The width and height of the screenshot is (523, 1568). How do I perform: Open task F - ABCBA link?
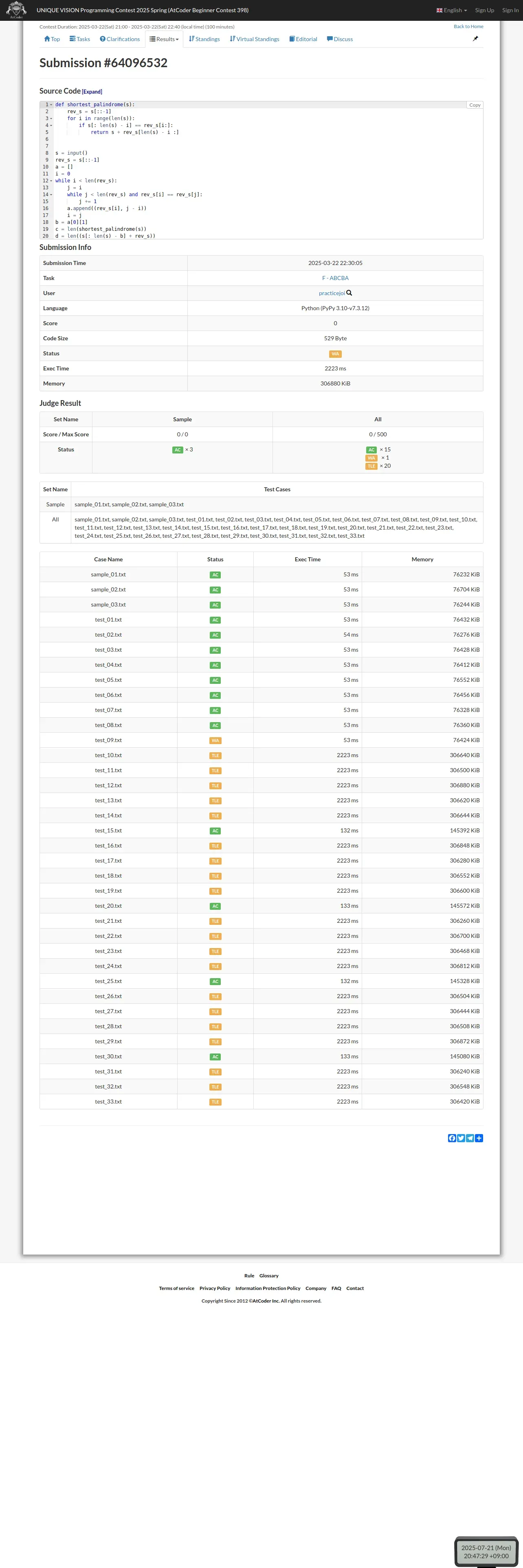pyautogui.click(x=336, y=278)
